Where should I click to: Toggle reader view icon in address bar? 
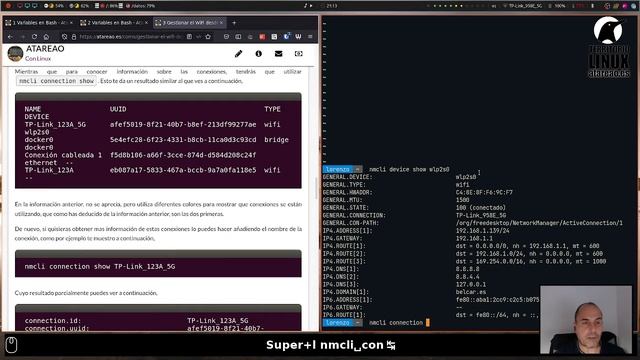(189, 37)
